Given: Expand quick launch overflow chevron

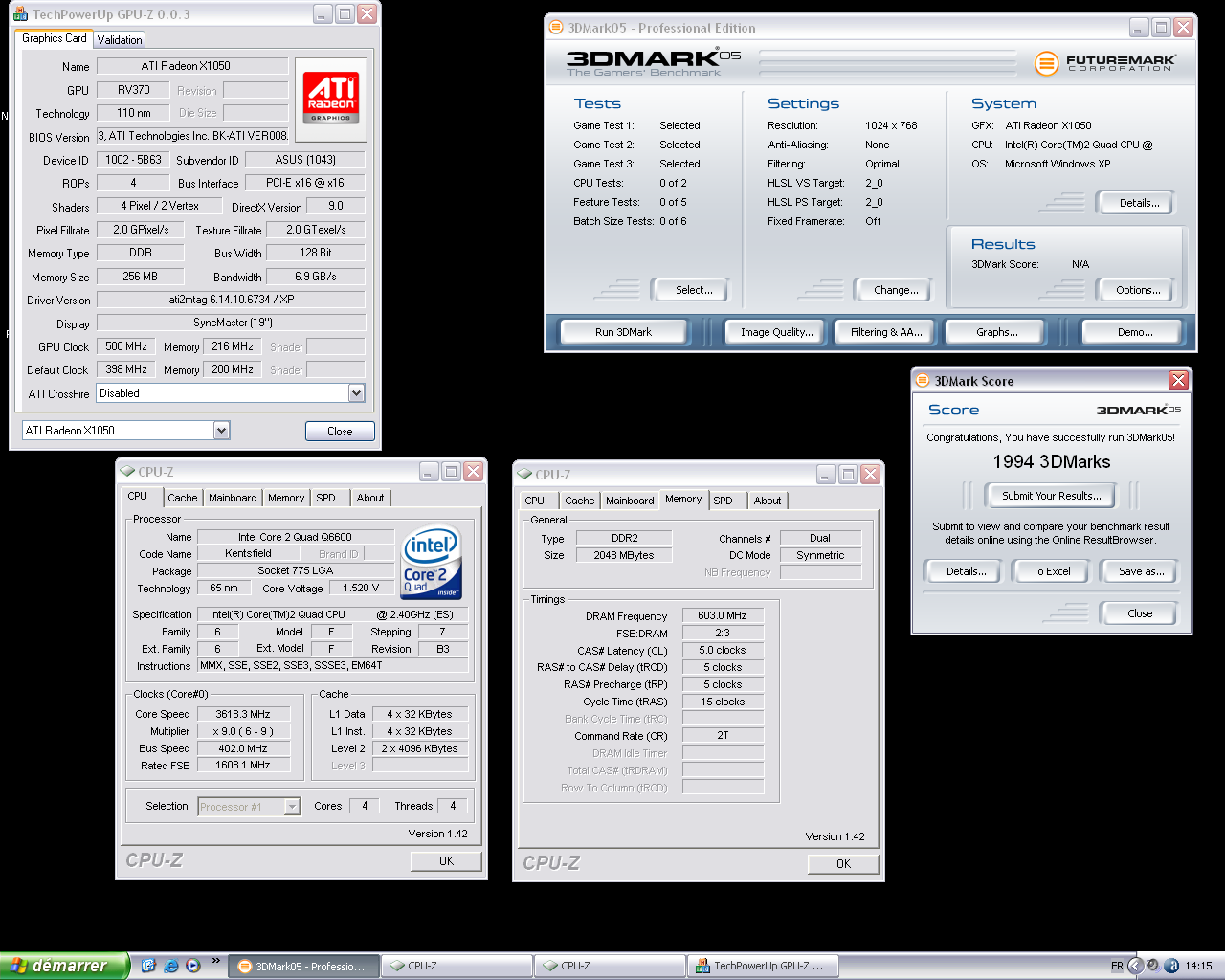Looking at the screenshot, I should tap(215, 961).
